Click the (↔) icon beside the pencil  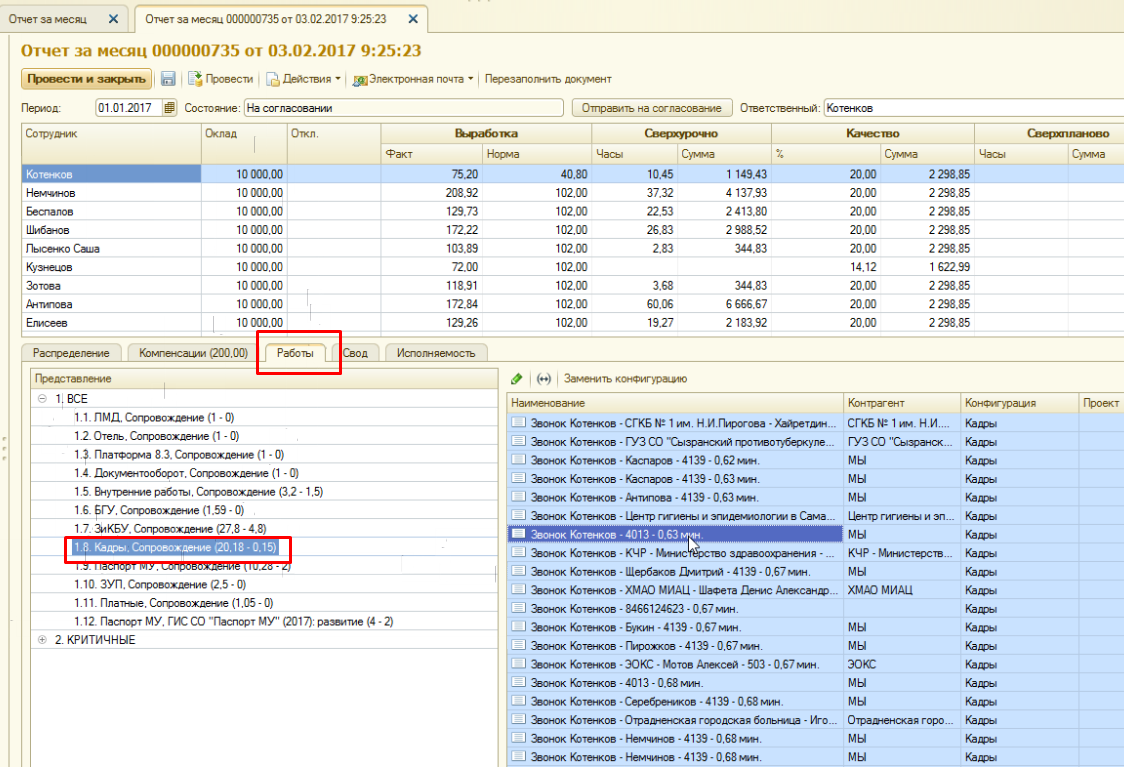[544, 379]
